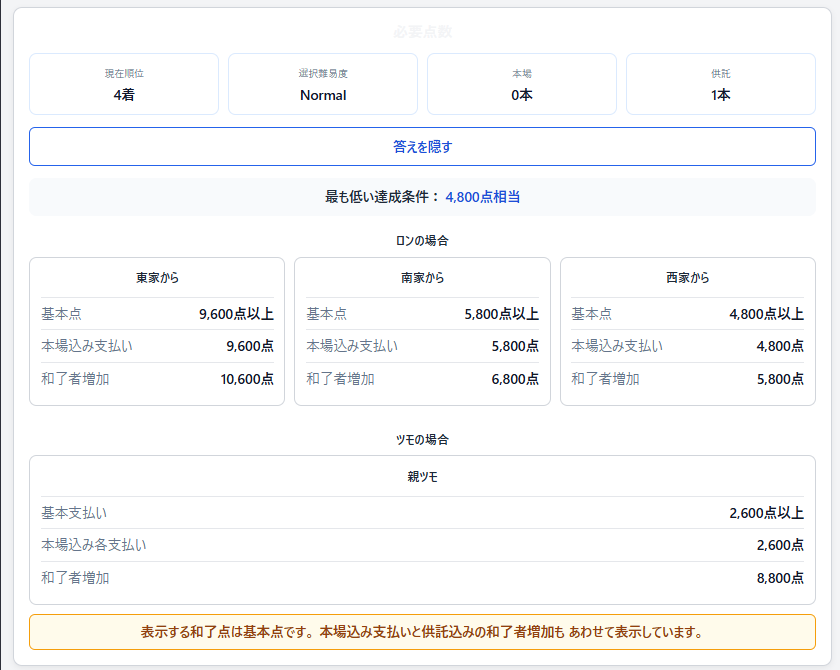Select 西家から 本場込み支払い value 4,800点
This screenshot has width=840, height=670.
pyautogui.click(x=780, y=346)
